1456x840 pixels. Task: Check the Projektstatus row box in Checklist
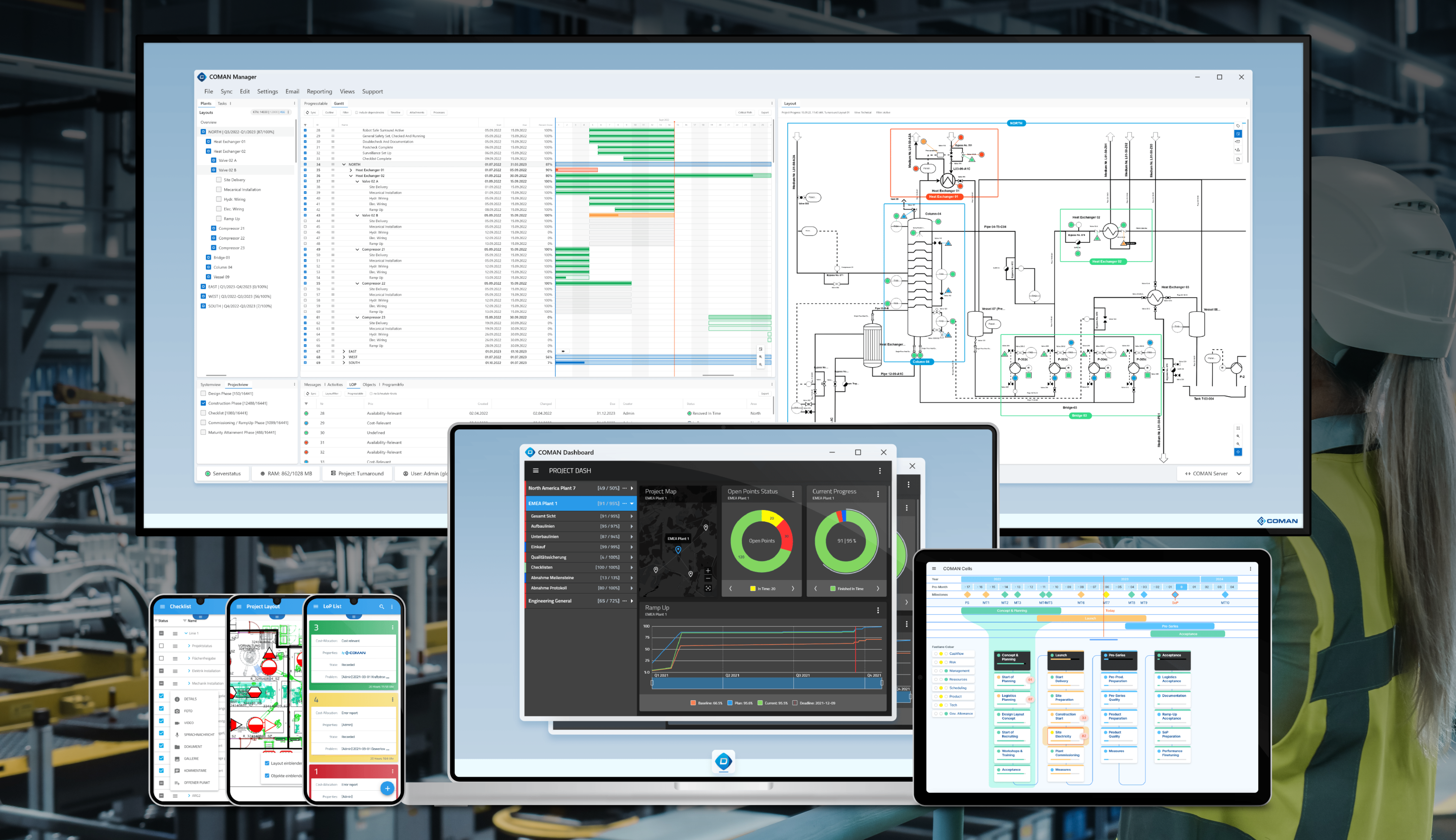pos(161,645)
